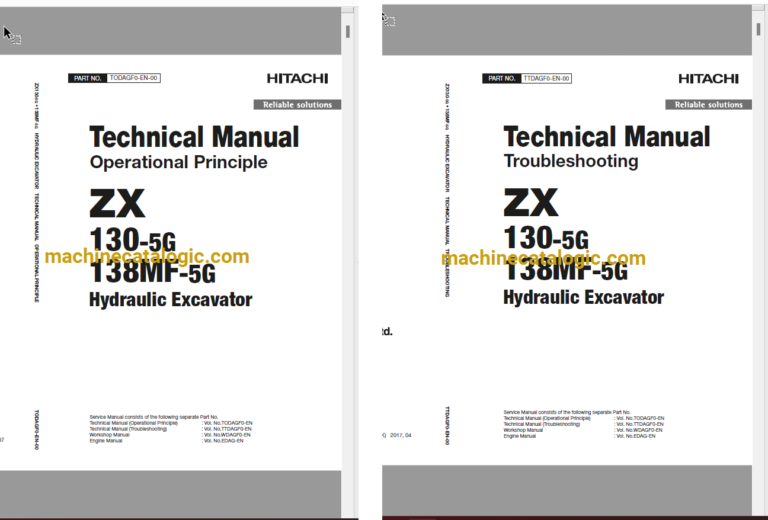The image size is (768, 520).
Task: Click 'Service Manual consists of' line in right document
Action: point(567,413)
